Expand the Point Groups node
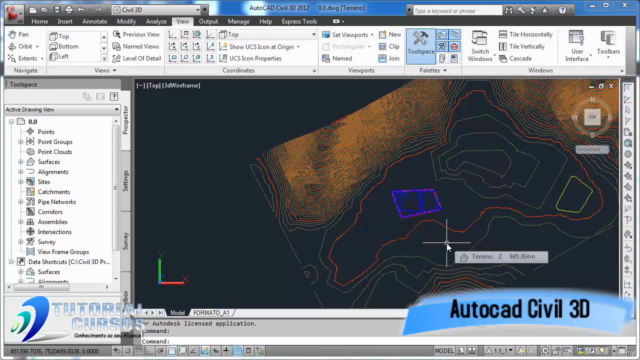Image resolution: width=640 pixels, height=360 pixels. [x=20, y=142]
